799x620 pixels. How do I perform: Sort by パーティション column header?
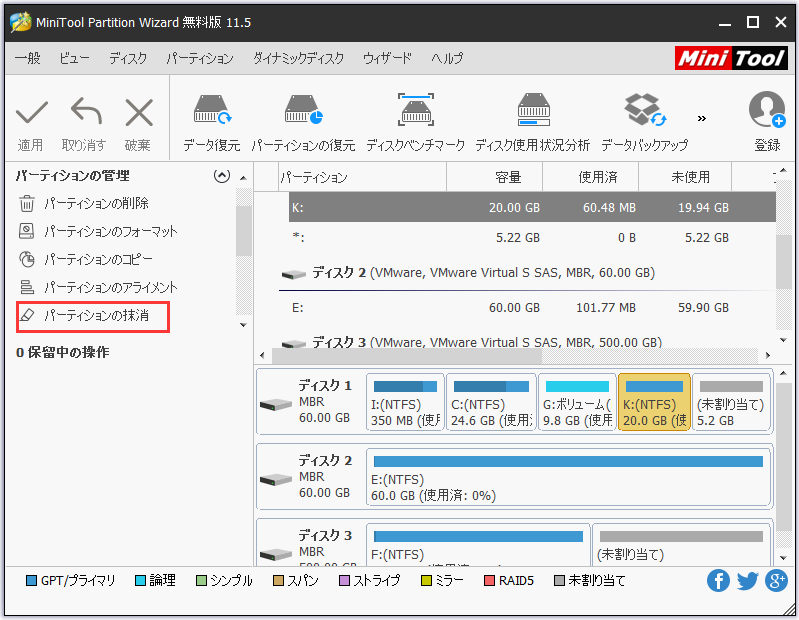pyautogui.click(x=362, y=177)
